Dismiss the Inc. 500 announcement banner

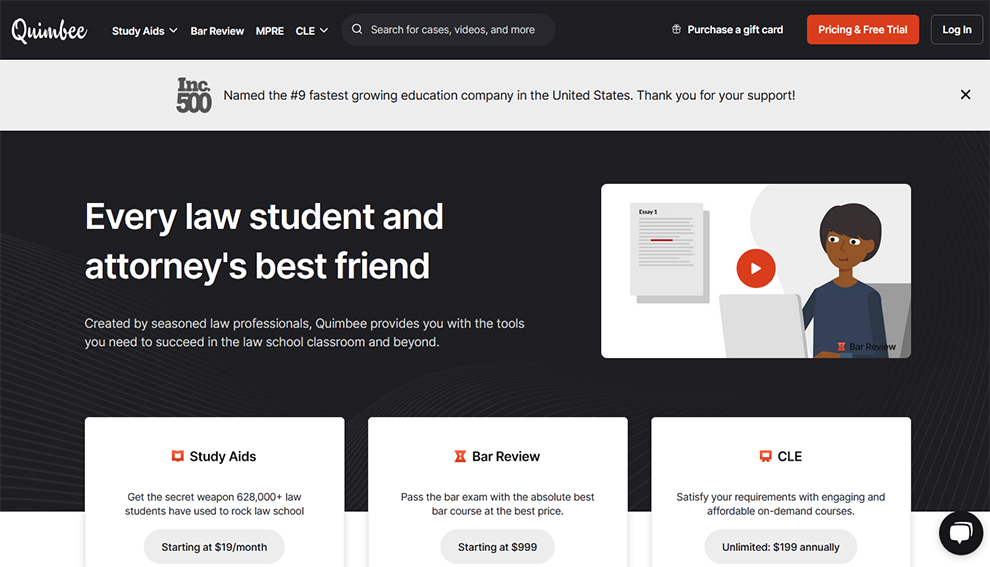[x=965, y=95]
